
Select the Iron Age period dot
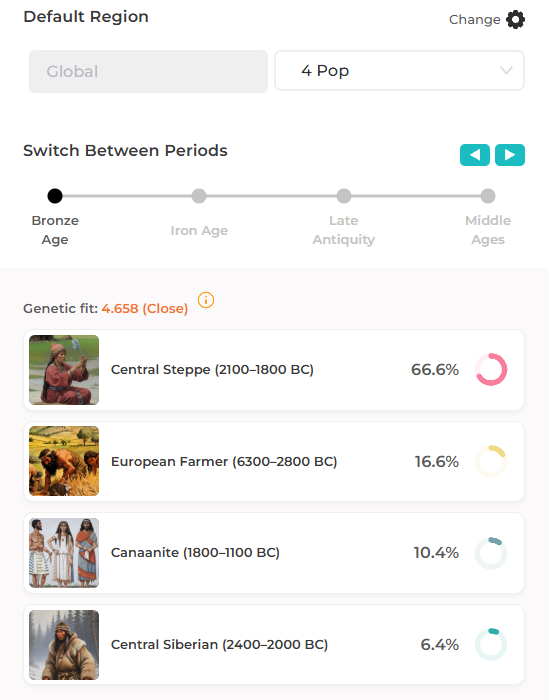199,196
